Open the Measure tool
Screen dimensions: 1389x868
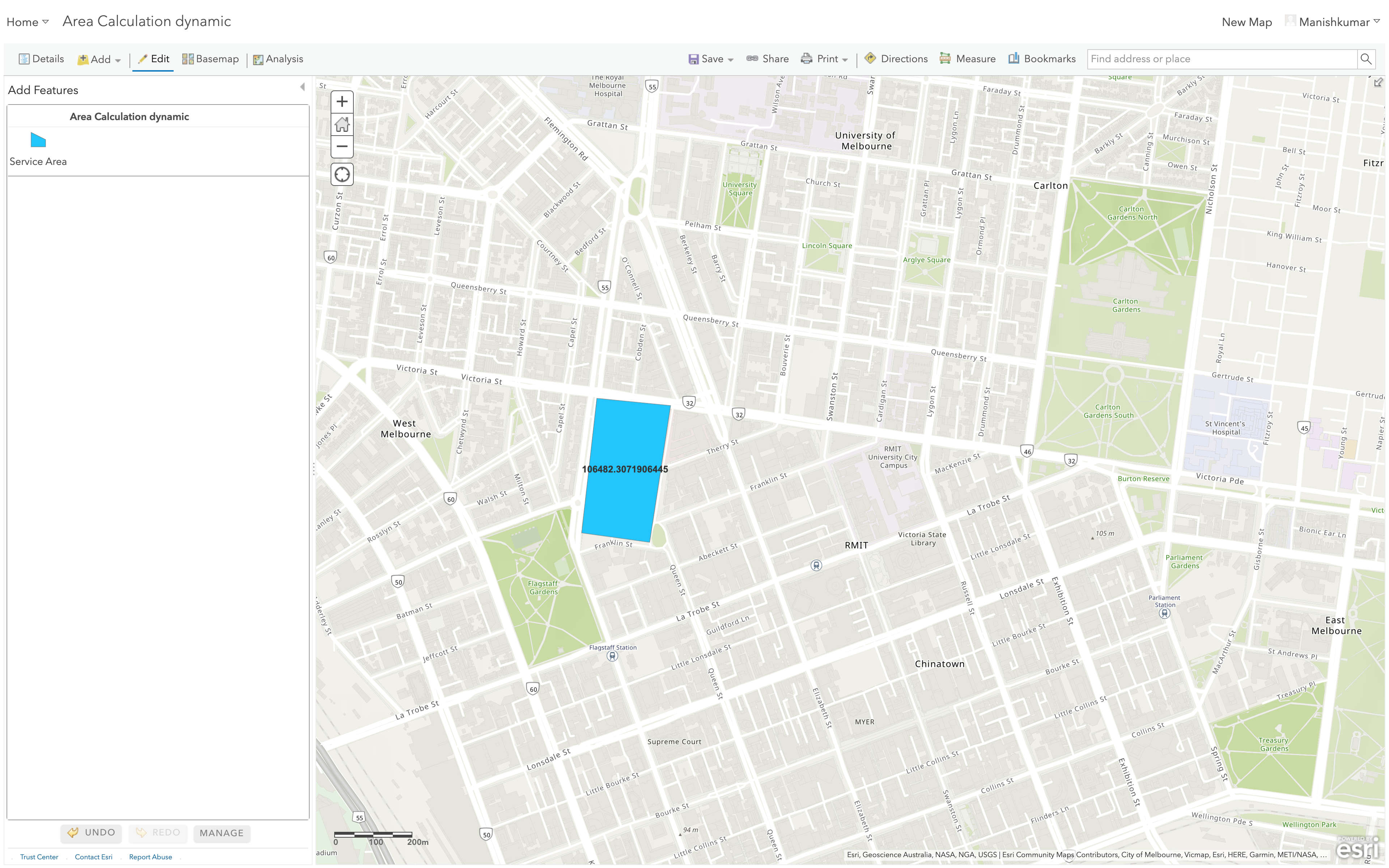tap(967, 59)
